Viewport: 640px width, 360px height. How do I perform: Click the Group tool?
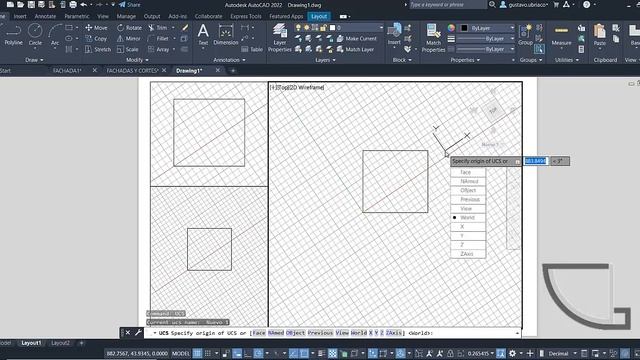pyautogui.click(x=525, y=35)
